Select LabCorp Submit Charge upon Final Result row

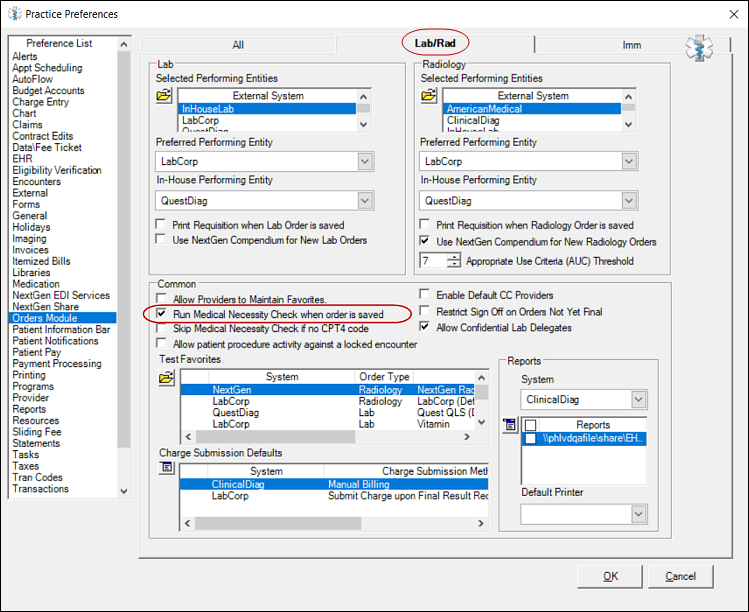[334, 496]
